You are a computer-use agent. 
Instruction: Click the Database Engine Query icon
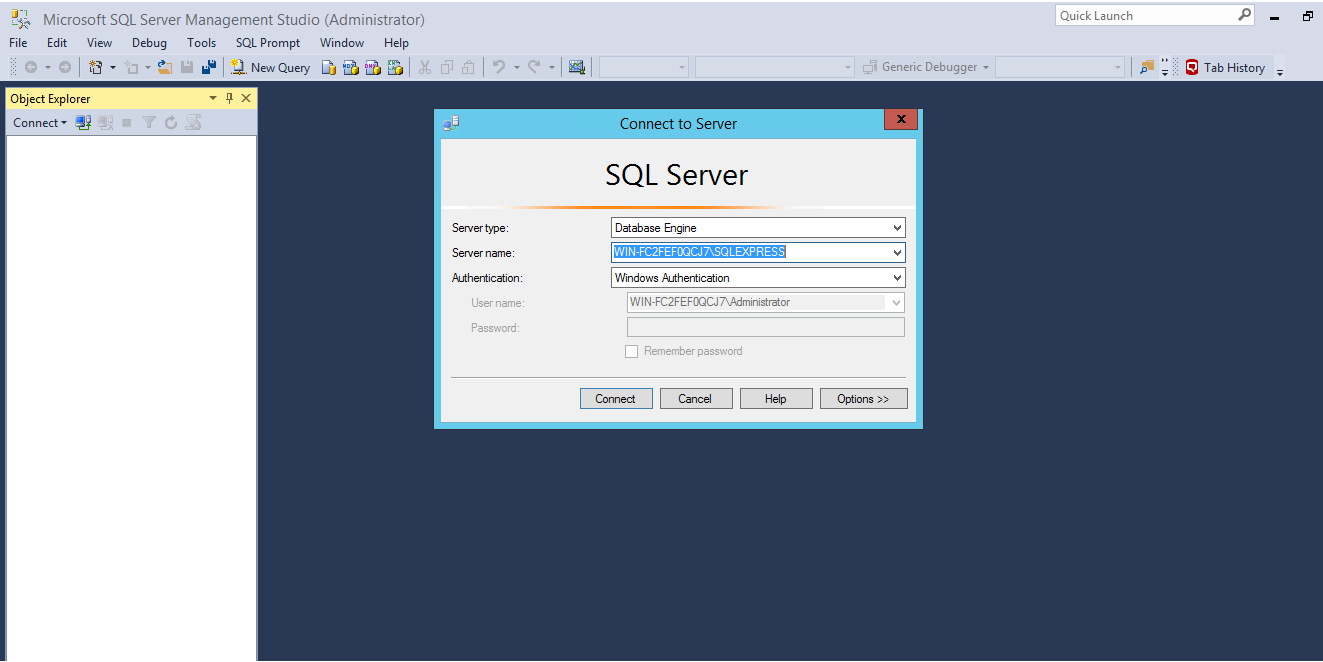point(329,68)
